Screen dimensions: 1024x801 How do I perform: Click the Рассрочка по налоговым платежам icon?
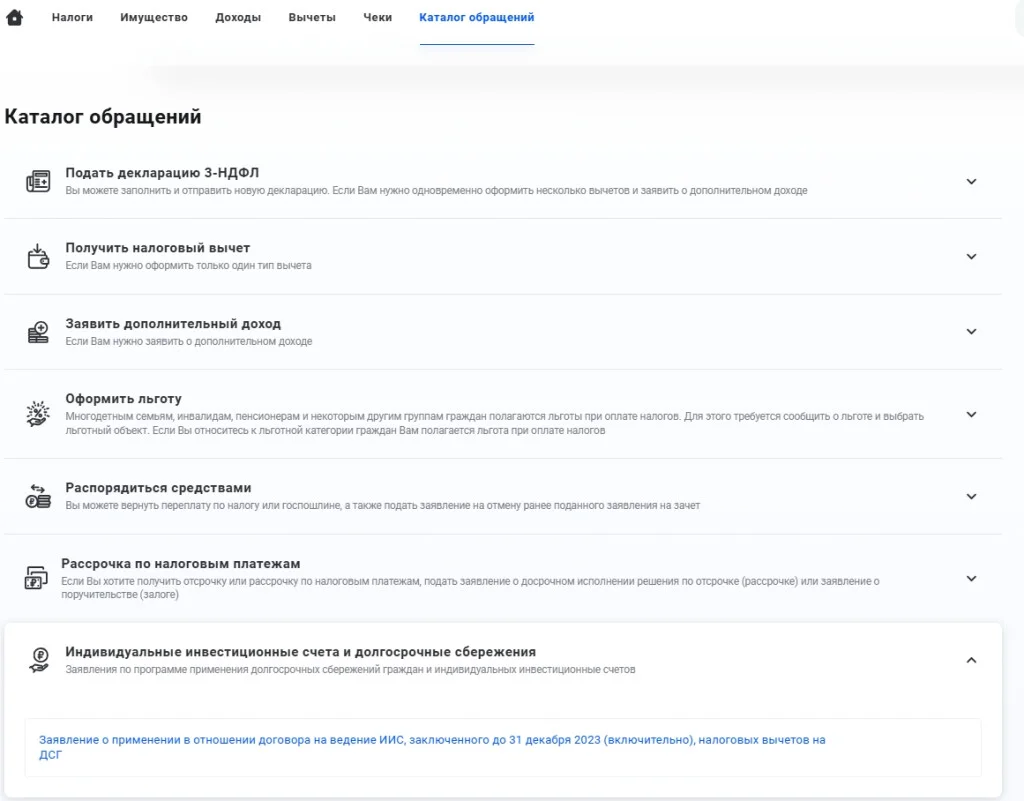pos(36,578)
